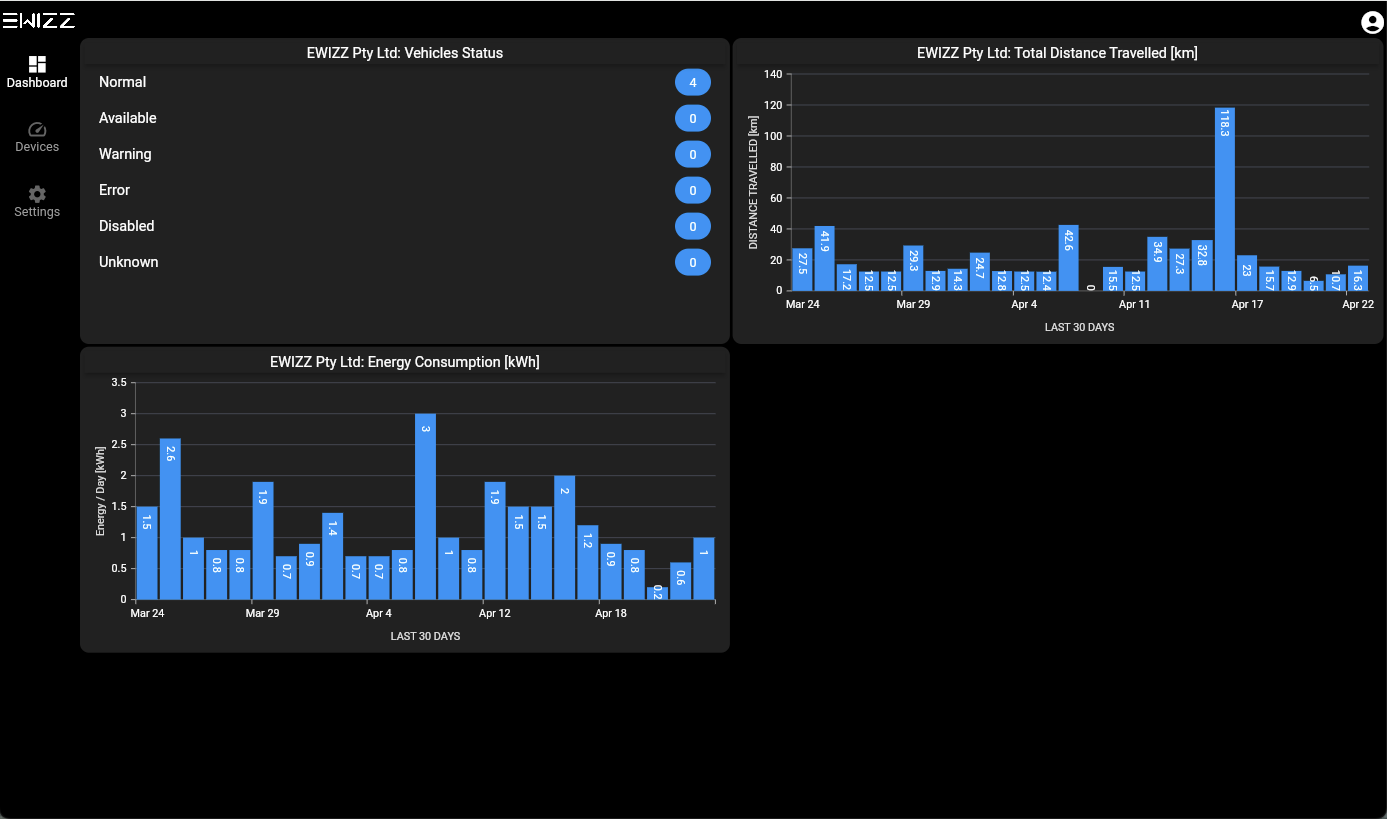Click the Disabled vehicles count badge

(693, 227)
